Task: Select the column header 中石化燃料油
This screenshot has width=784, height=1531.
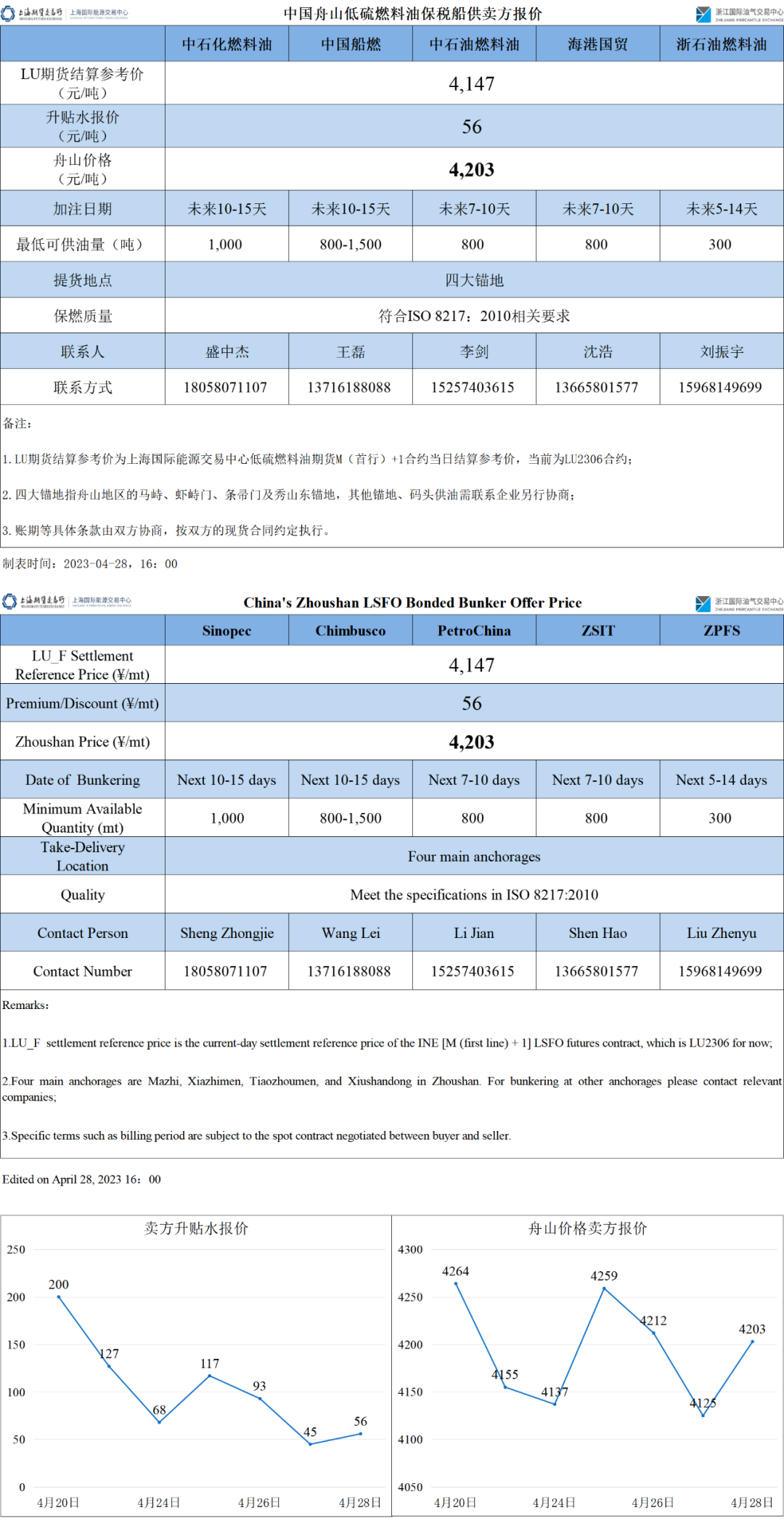Action: pyautogui.click(x=226, y=44)
